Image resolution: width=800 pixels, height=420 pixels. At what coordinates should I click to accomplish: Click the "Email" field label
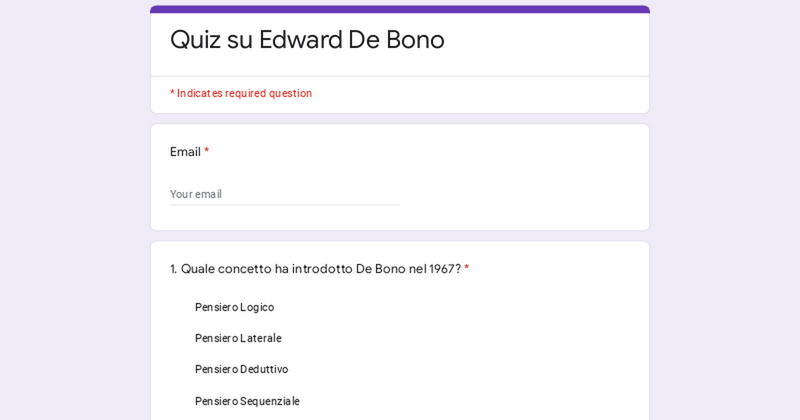185,152
